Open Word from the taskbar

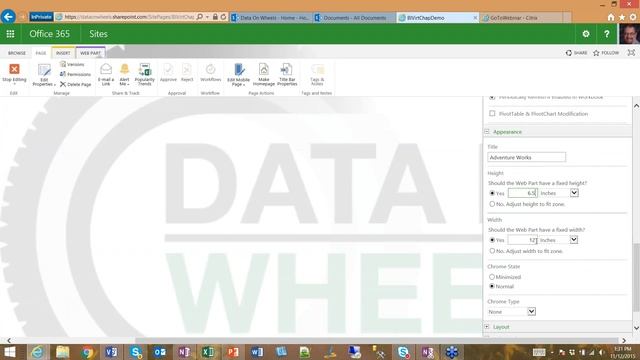click(257, 352)
